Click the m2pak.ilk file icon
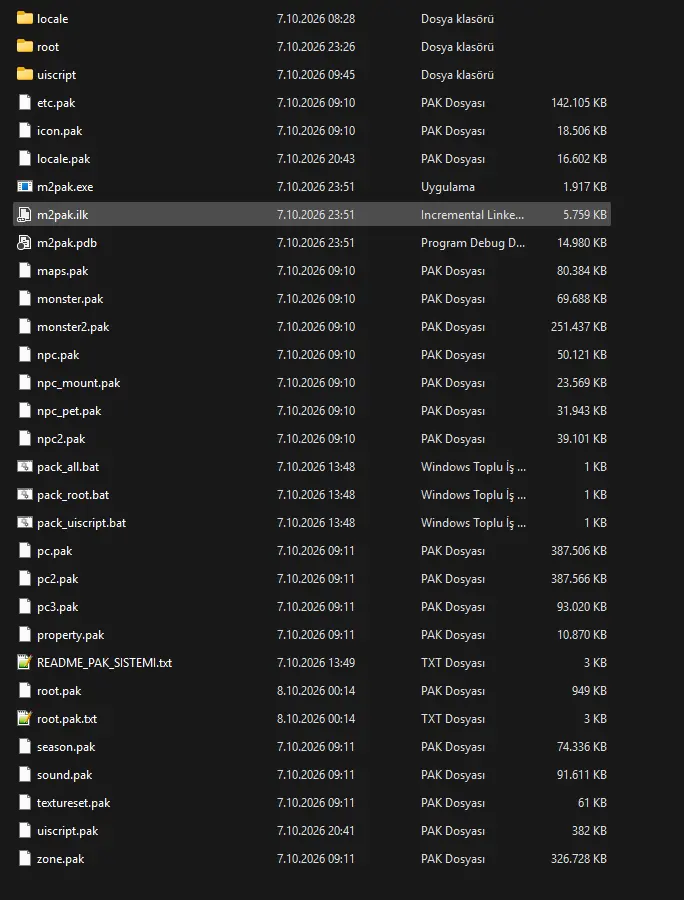The image size is (684, 900). pyautogui.click(x=25, y=215)
